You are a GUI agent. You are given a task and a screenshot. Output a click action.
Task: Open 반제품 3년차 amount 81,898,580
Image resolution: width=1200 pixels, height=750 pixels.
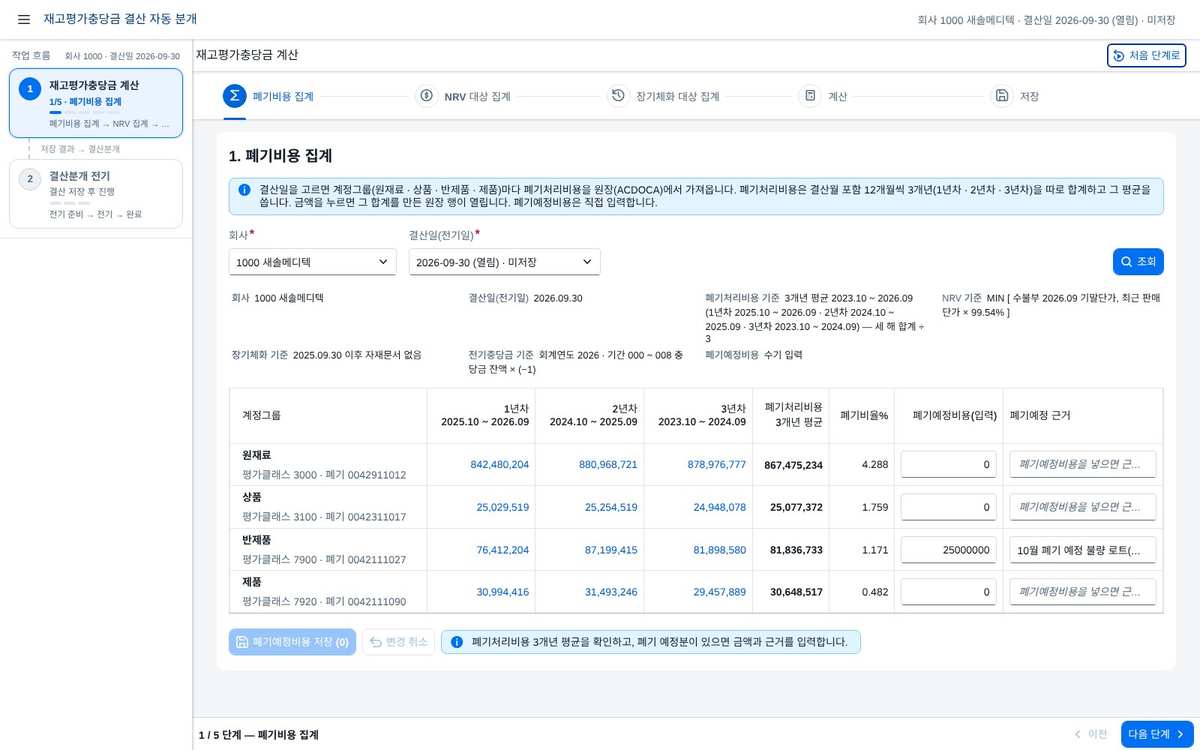tap(719, 549)
